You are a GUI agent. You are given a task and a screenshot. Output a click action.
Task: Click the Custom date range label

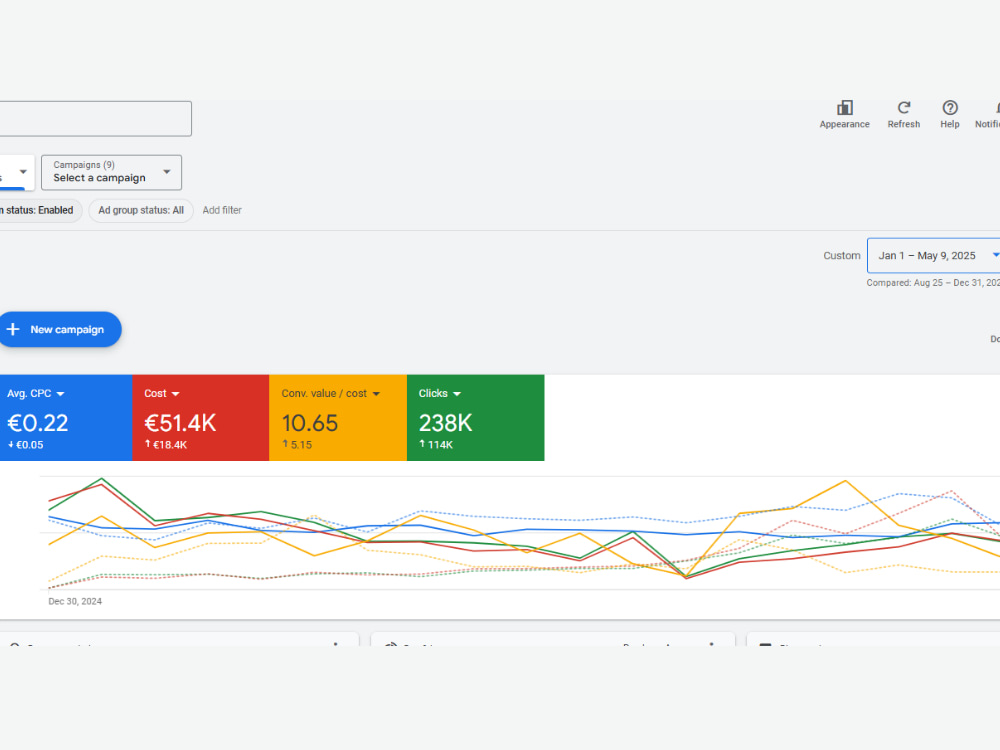click(842, 256)
